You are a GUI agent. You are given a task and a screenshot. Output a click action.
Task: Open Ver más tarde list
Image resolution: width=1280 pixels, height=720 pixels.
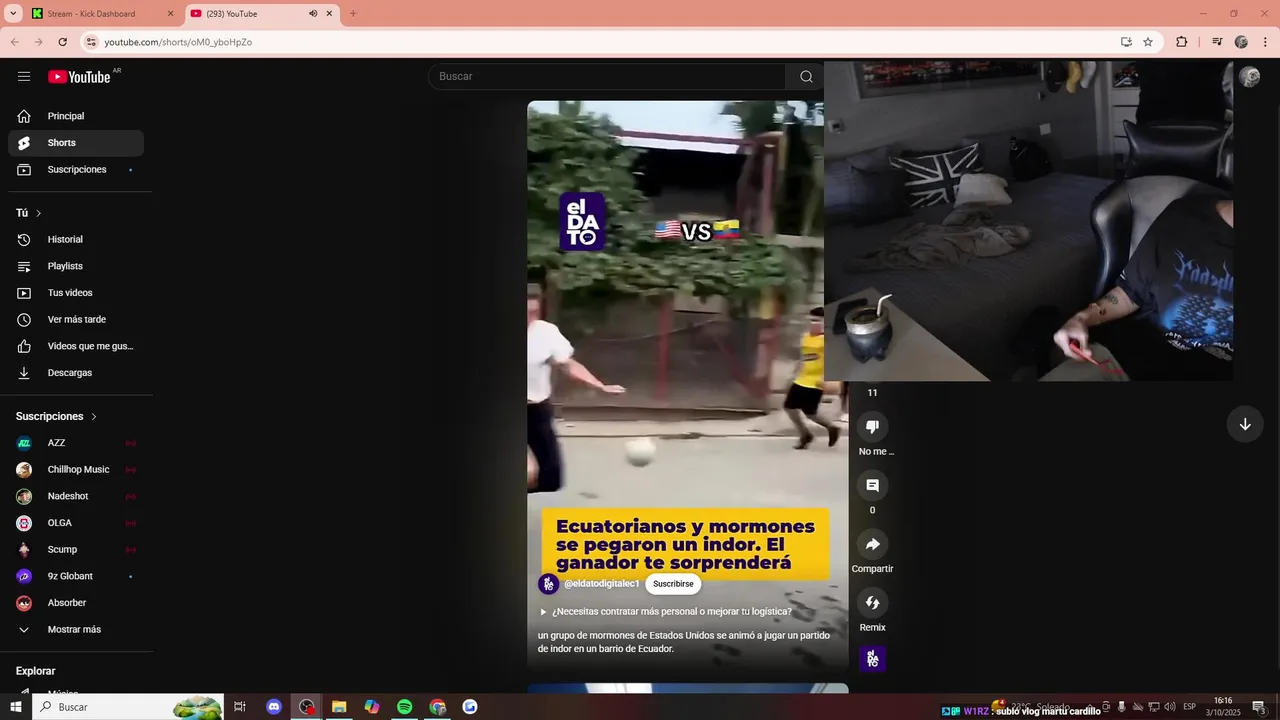(x=76, y=320)
